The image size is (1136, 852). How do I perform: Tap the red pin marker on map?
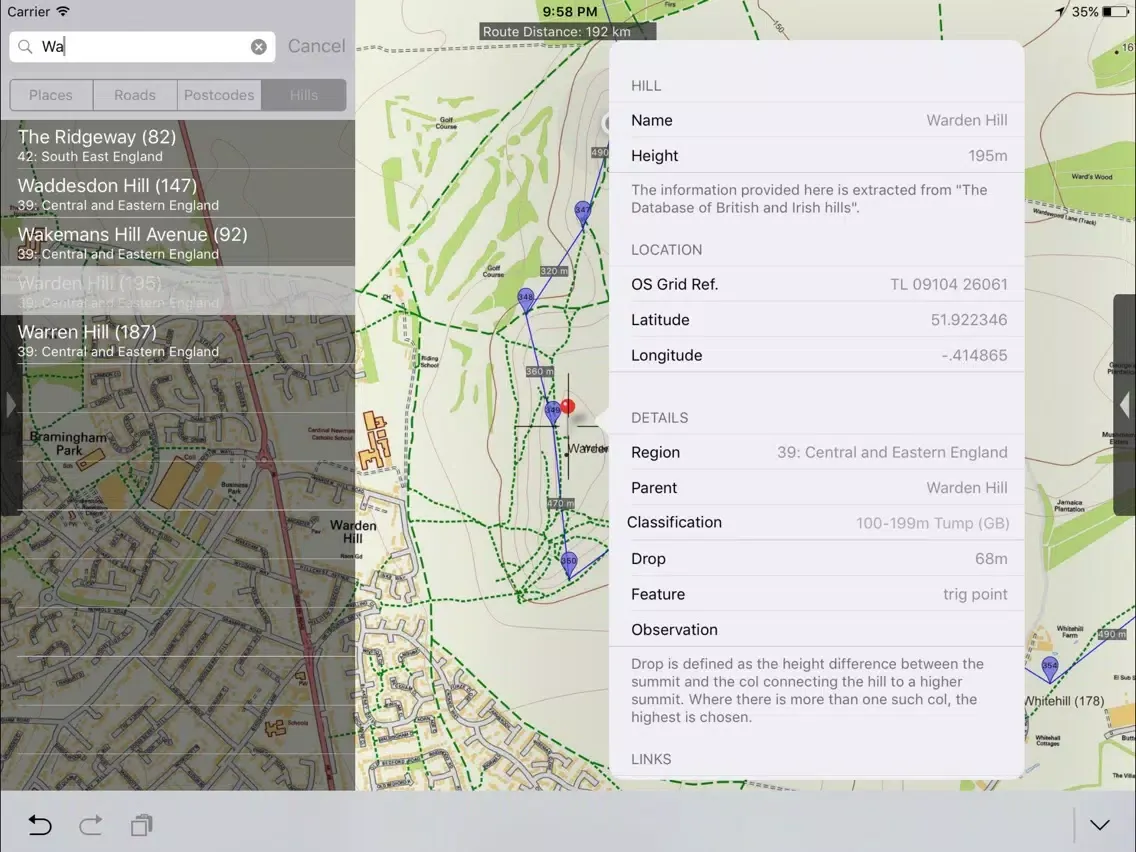[x=568, y=406]
